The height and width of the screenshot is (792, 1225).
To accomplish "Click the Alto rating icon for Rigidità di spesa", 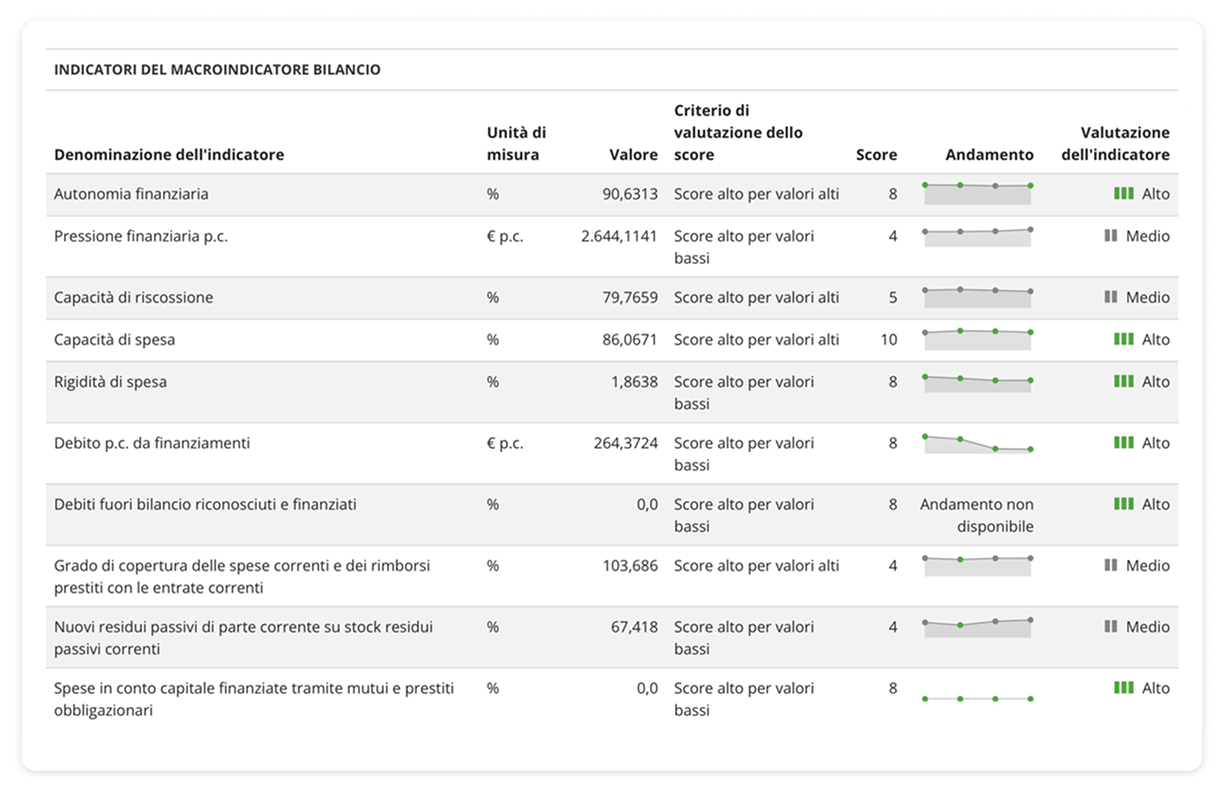I will [1123, 381].
